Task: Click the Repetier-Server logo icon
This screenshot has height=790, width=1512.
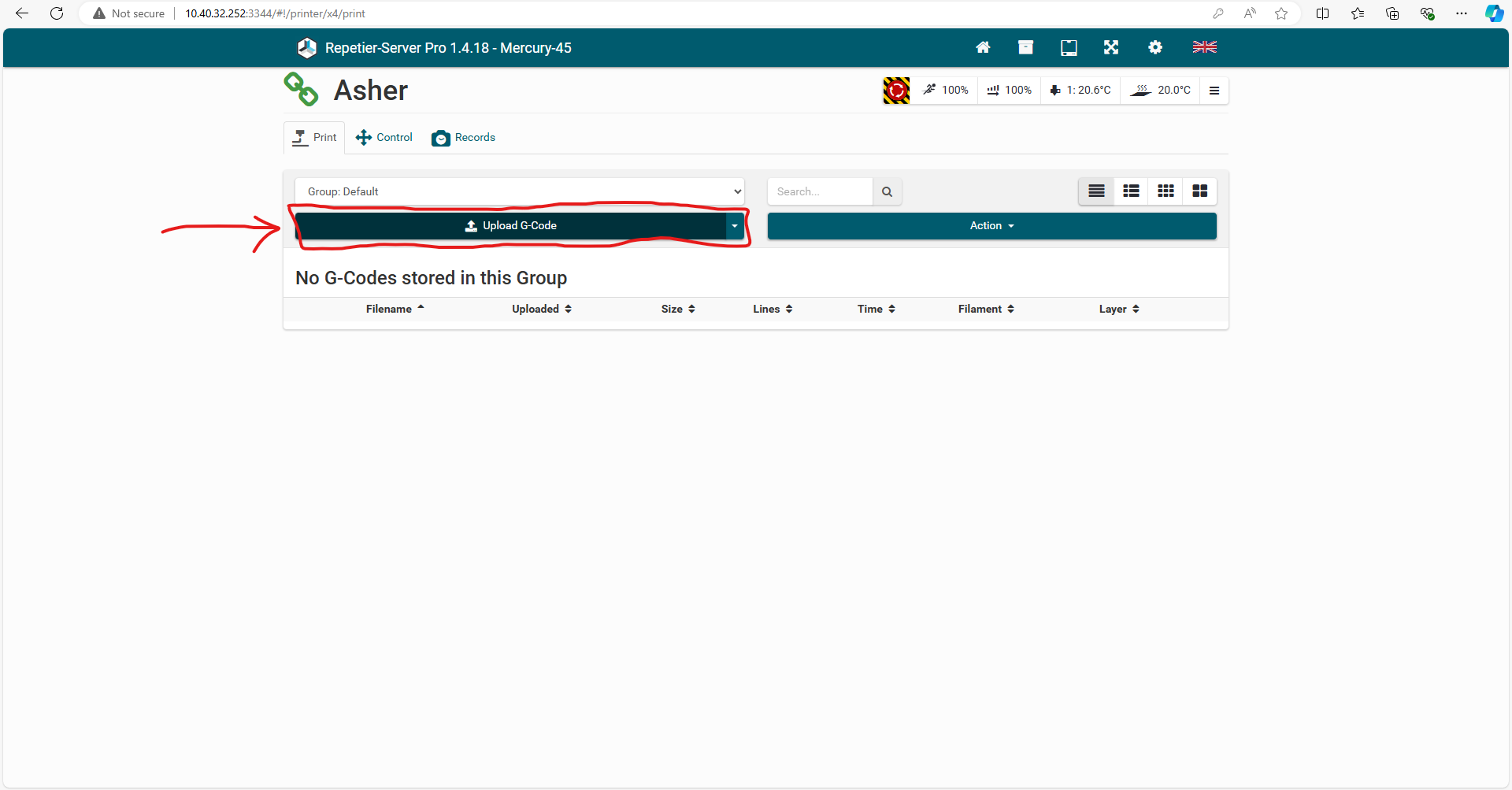Action: [x=307, y=48]
